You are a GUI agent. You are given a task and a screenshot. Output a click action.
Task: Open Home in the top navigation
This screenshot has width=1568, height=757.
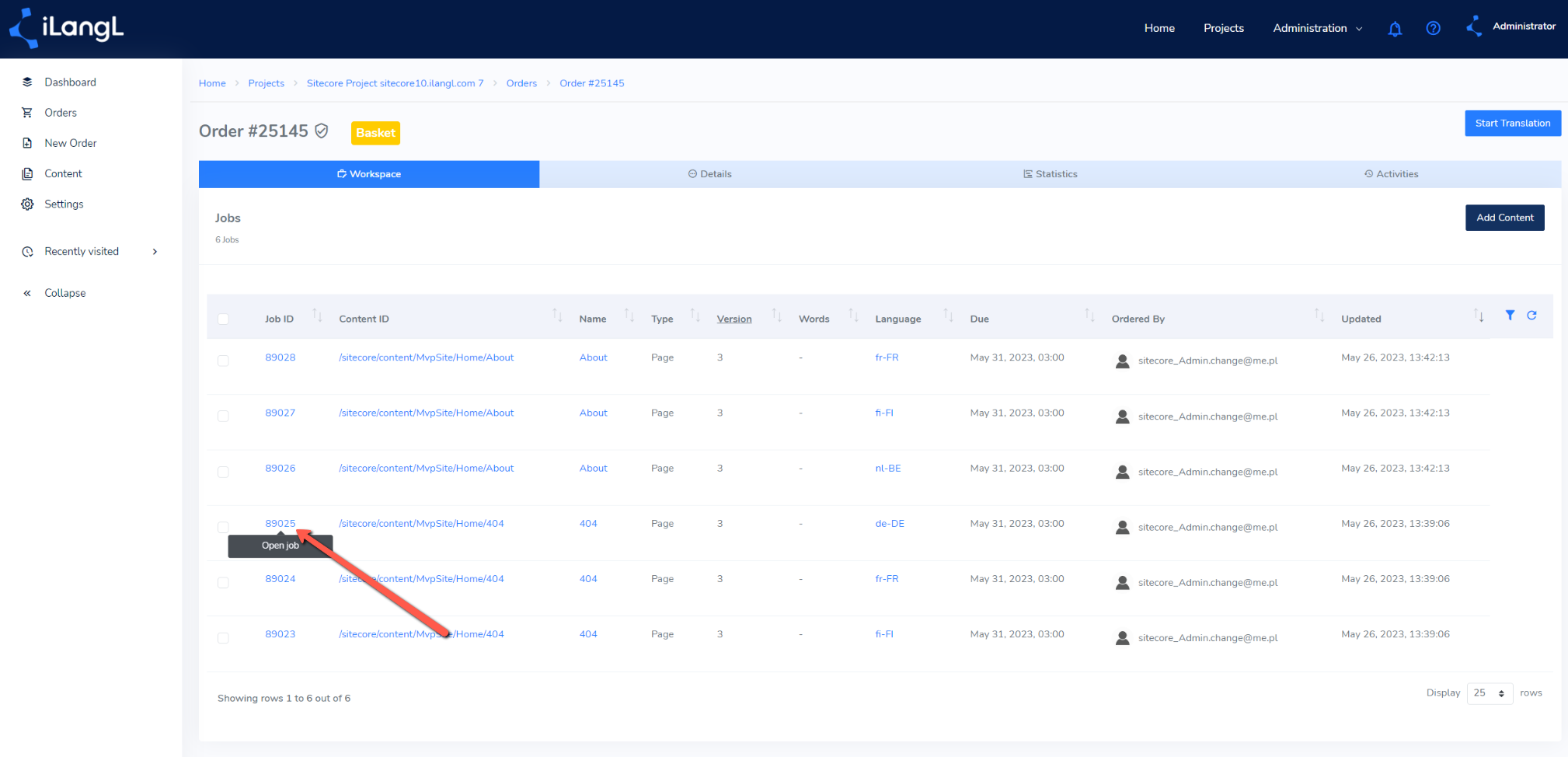1159,28
